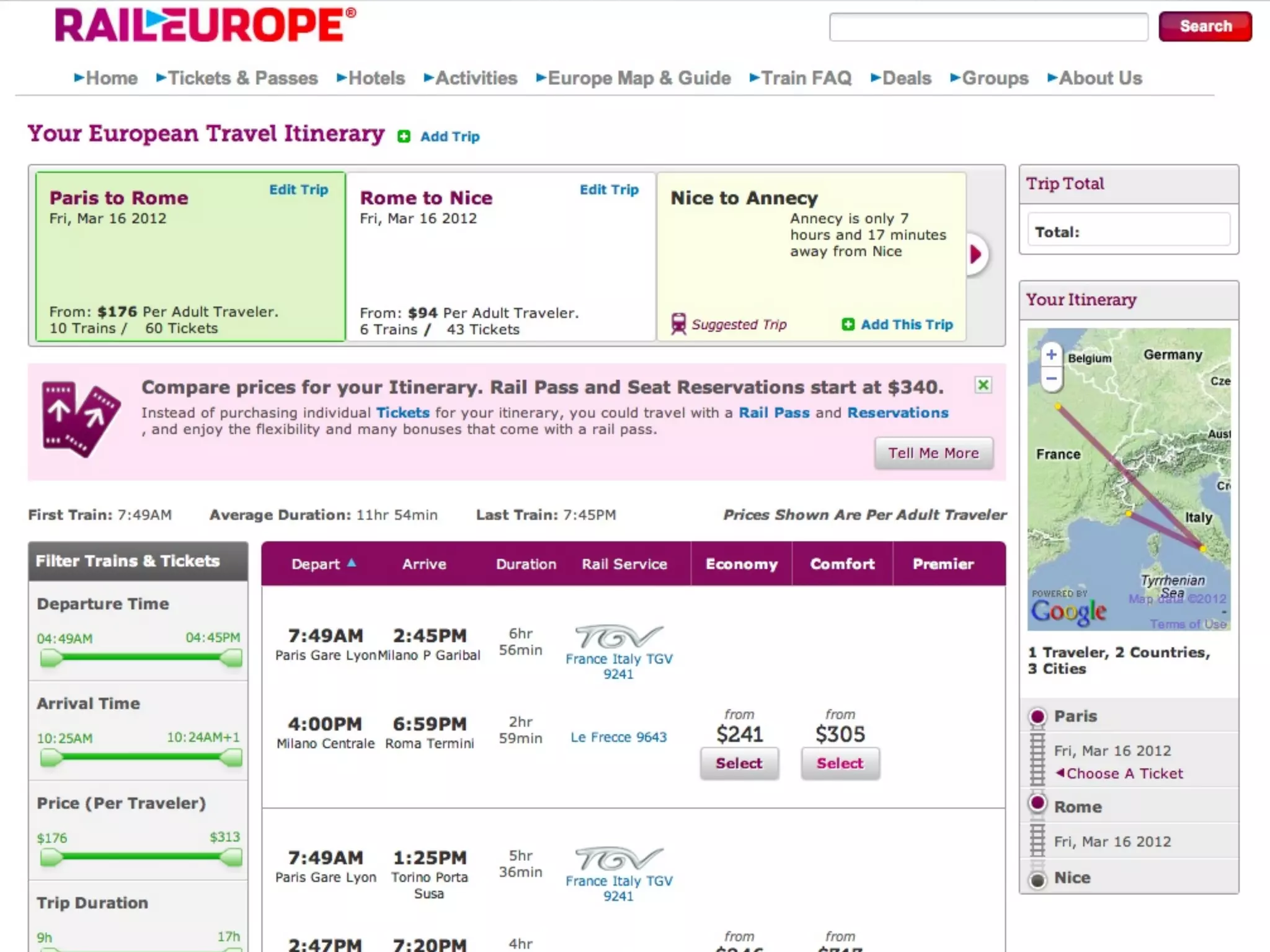Expand Choose A Ticket for Paris
The width and height of the screenshot is (1270, 952).
1119,773
